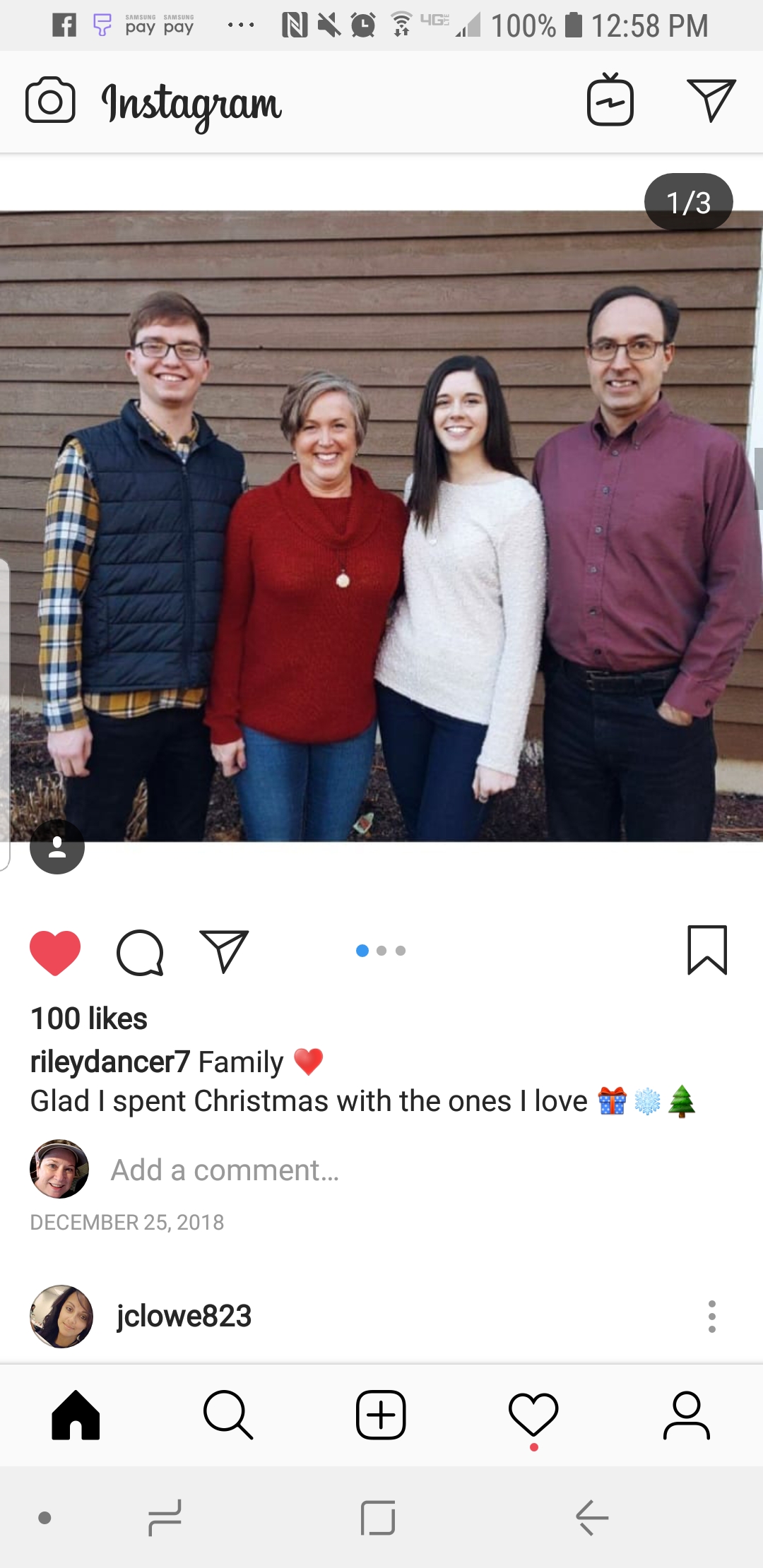Open IGTV from the header

click(x=610, y=100)
